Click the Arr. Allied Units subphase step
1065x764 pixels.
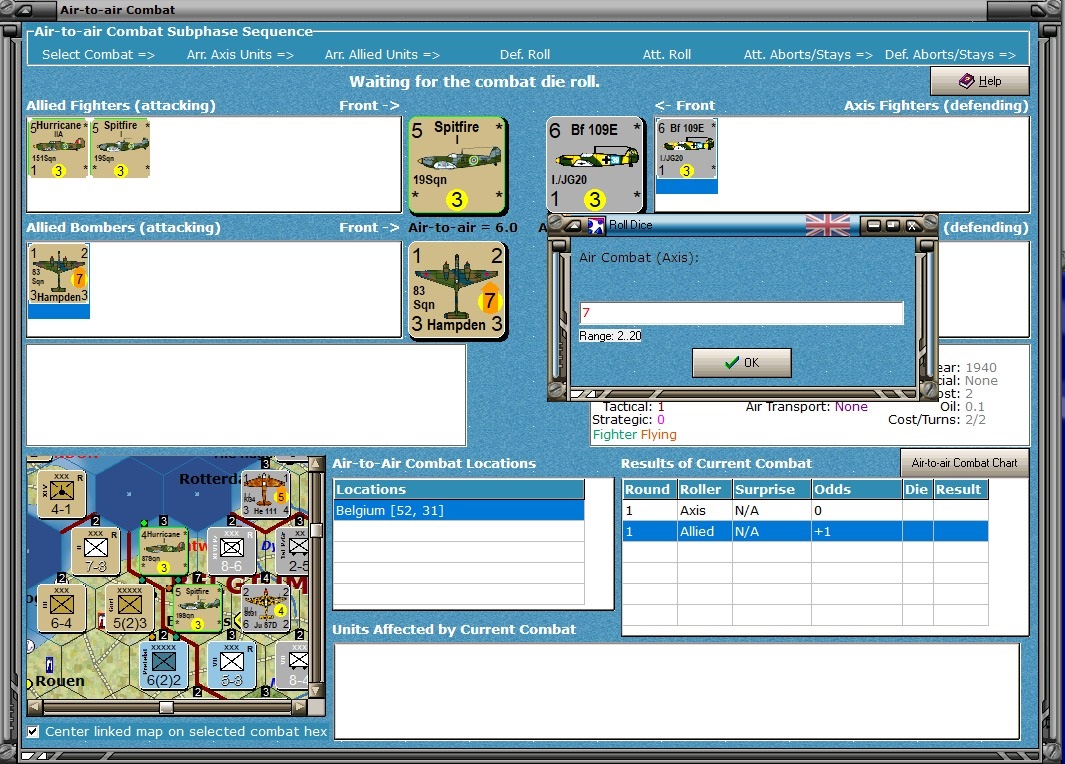coord(382,54)
